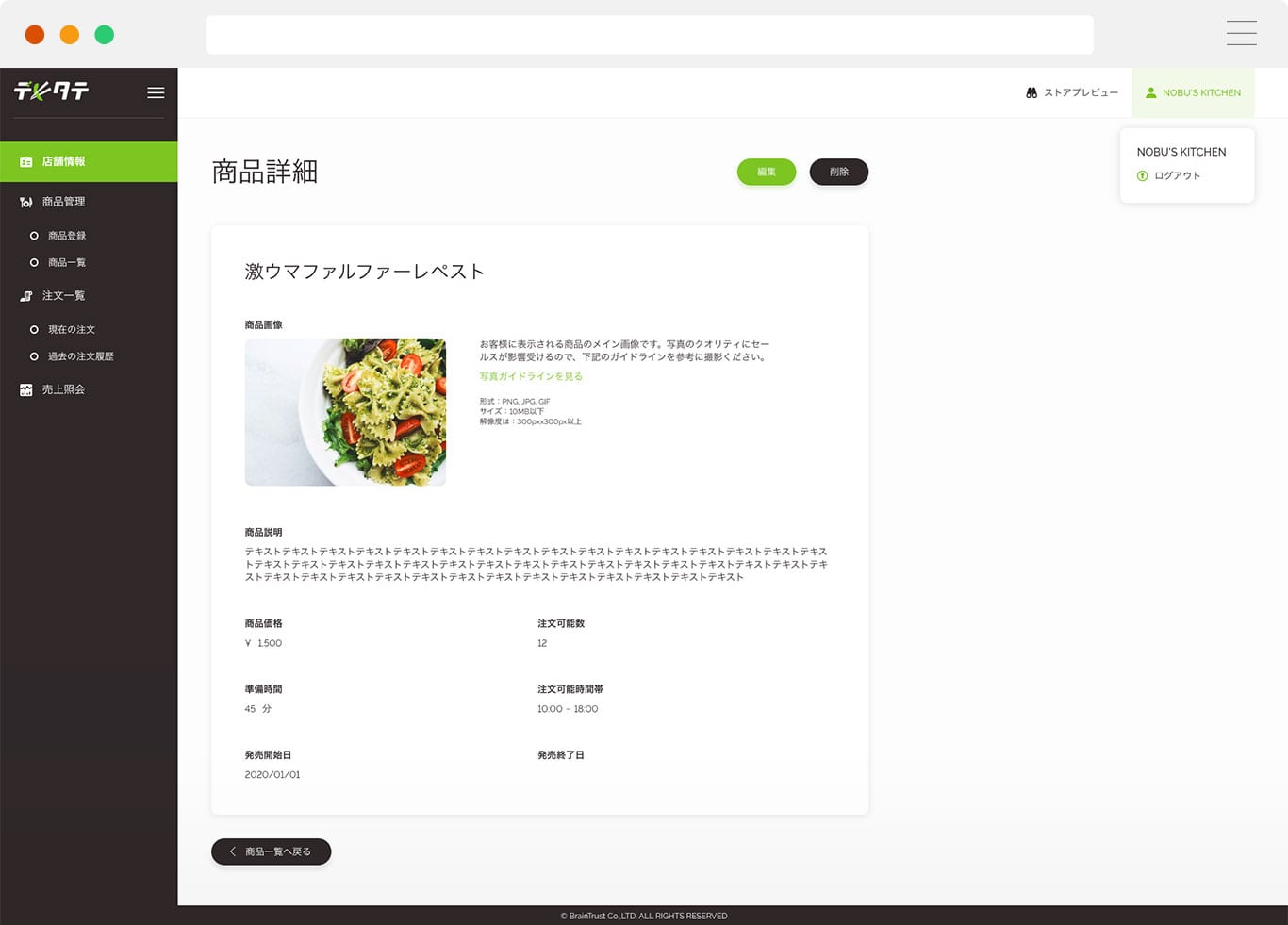Open the browser hamburger menu
Image resolution: width=1288 pixels, height=925 pixels.
(x=1241, y=33)
